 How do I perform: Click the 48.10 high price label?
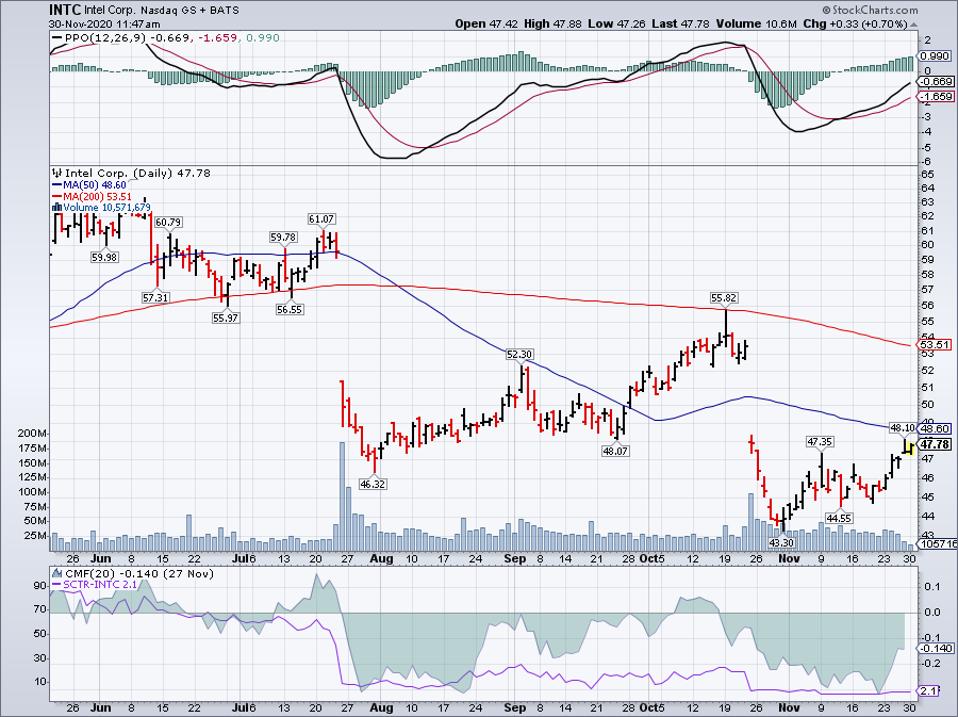pos(902,428)
